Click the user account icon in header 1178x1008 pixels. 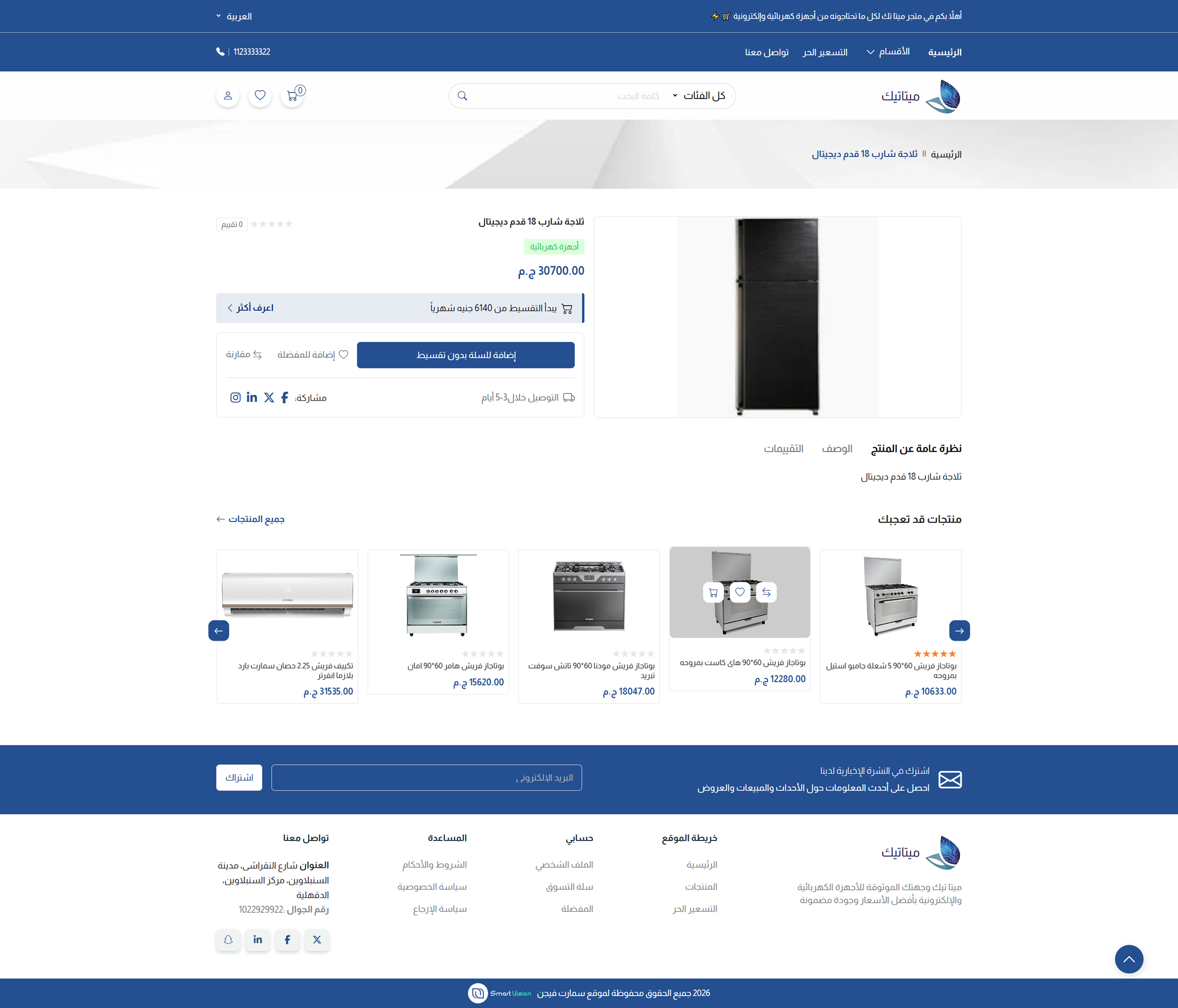coord(228,95)
